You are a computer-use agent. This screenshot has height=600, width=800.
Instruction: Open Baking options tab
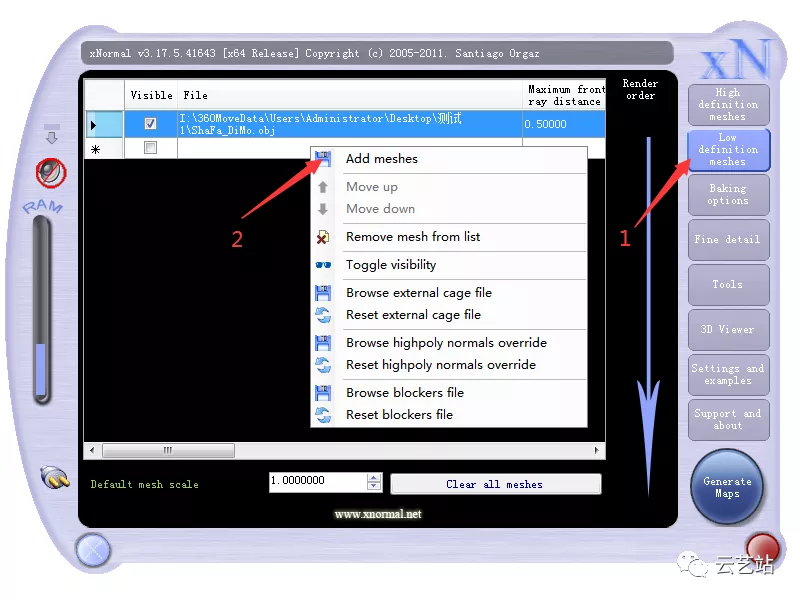729,195
